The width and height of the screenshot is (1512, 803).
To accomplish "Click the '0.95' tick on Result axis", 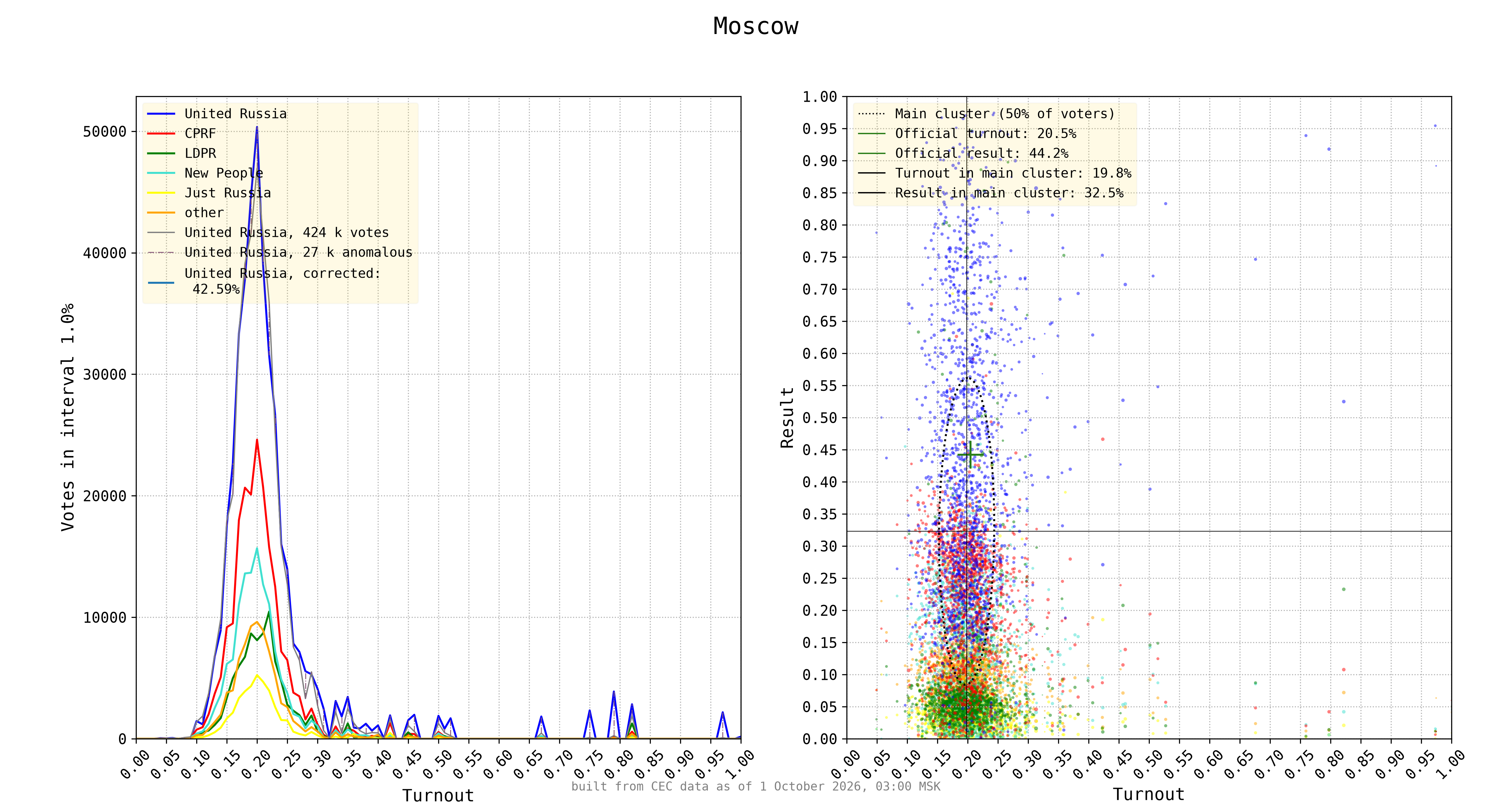I will point(819,128).
